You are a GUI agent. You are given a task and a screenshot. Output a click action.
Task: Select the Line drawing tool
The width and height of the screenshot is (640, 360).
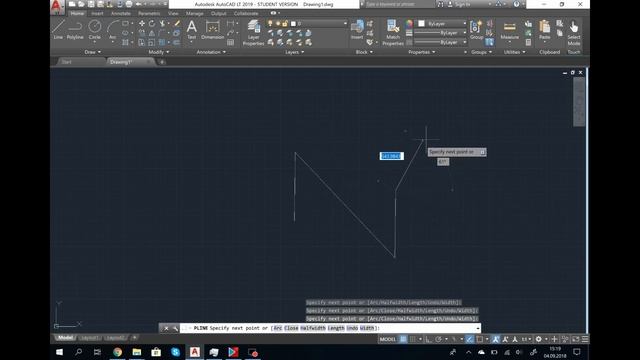(58, 29)
